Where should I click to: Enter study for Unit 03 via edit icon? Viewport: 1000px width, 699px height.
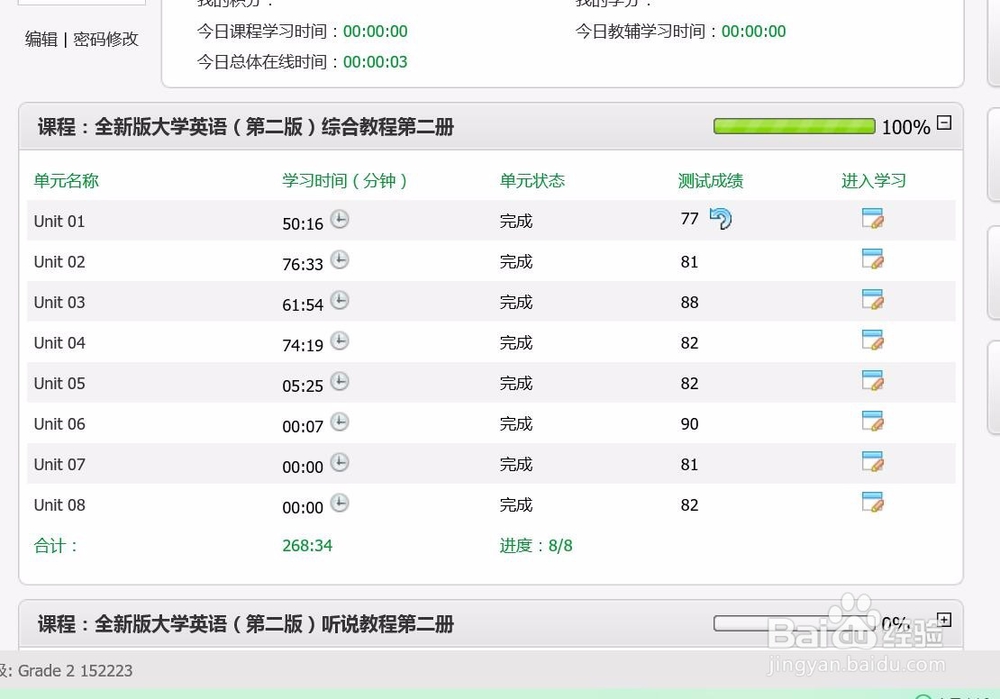(x=872, y=300)
